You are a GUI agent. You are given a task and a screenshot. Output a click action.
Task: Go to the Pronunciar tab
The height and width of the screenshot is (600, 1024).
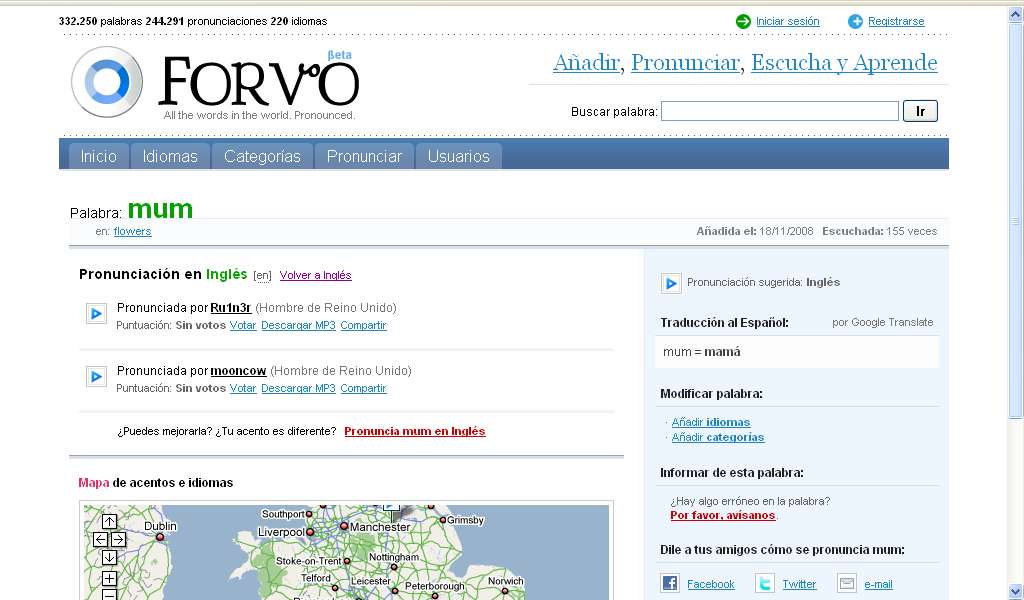[x=364, y=156]
